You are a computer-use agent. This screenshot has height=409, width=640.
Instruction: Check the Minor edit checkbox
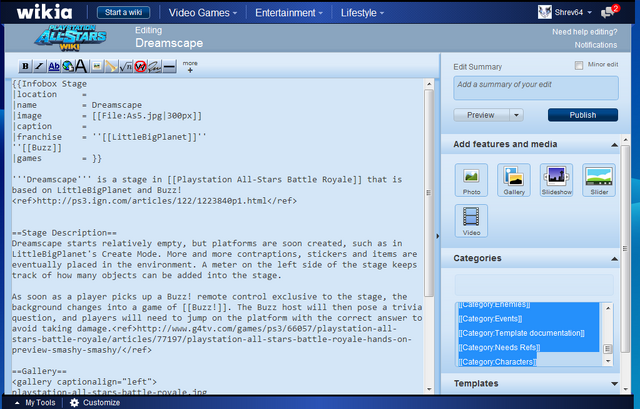tap(579, 65)
